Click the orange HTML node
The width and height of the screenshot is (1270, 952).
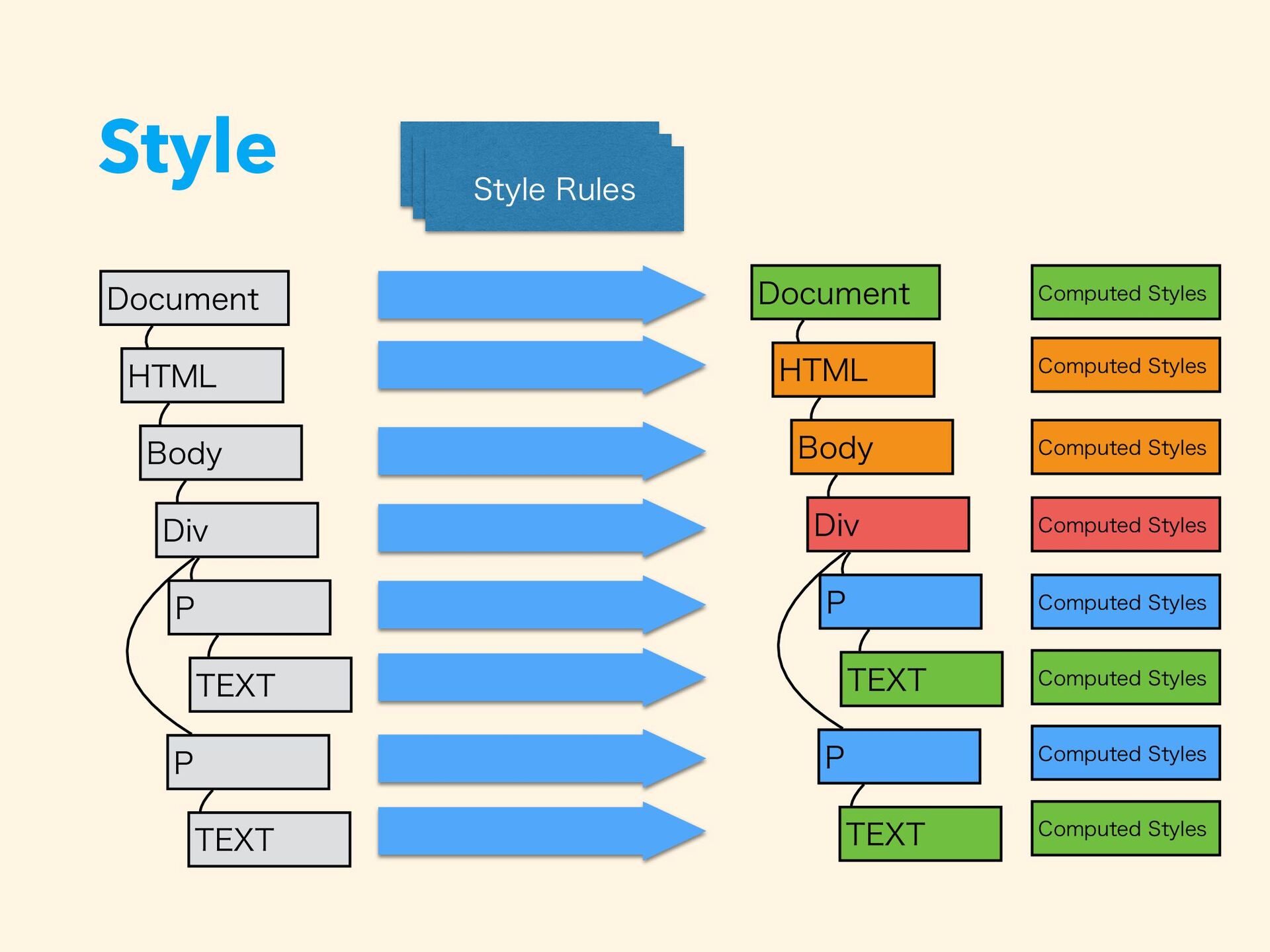(853, 370)
